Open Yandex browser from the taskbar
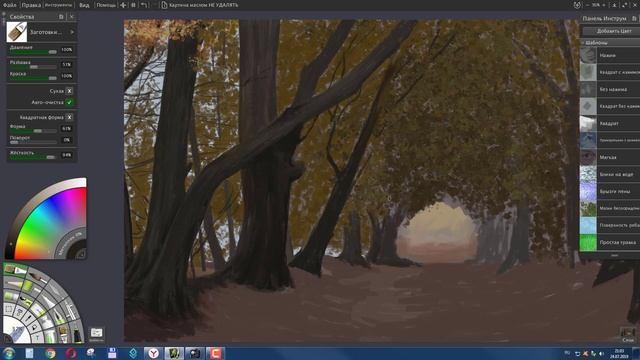Screen dimensions: 640x360 153,353
